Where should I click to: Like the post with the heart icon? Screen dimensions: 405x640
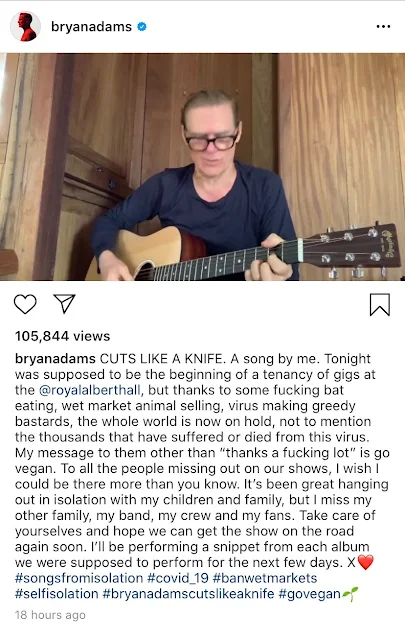(x=25, y=304)
